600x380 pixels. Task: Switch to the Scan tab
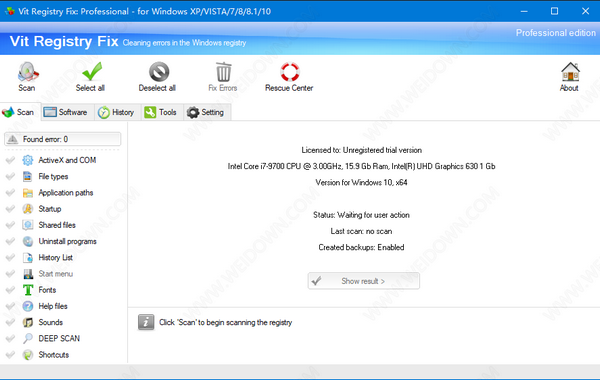pyautogui.click(x=20, y=112)
